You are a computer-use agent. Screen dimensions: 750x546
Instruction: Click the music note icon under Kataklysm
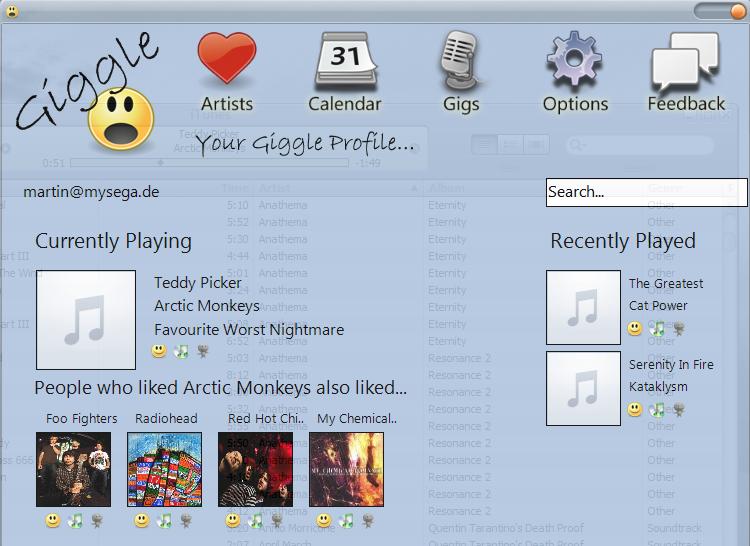tap(657, 410)
